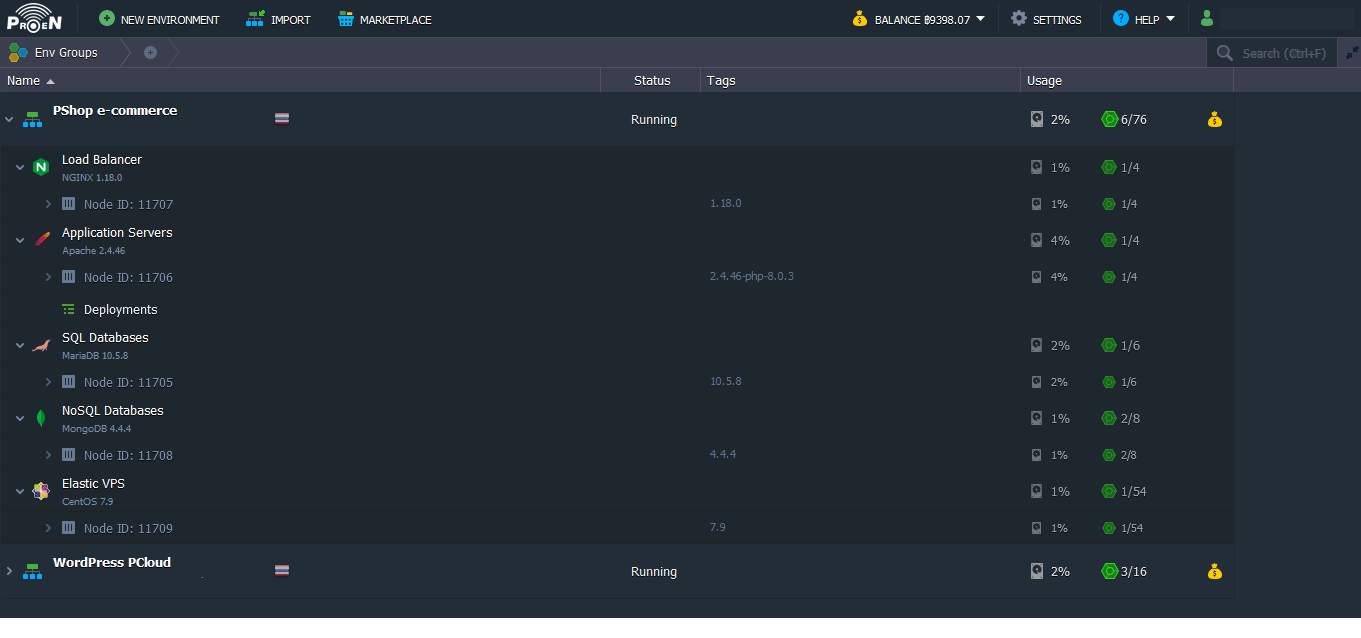Click the PShop e-commerce environment icon

pyautogui.click(x=33, y=119)
